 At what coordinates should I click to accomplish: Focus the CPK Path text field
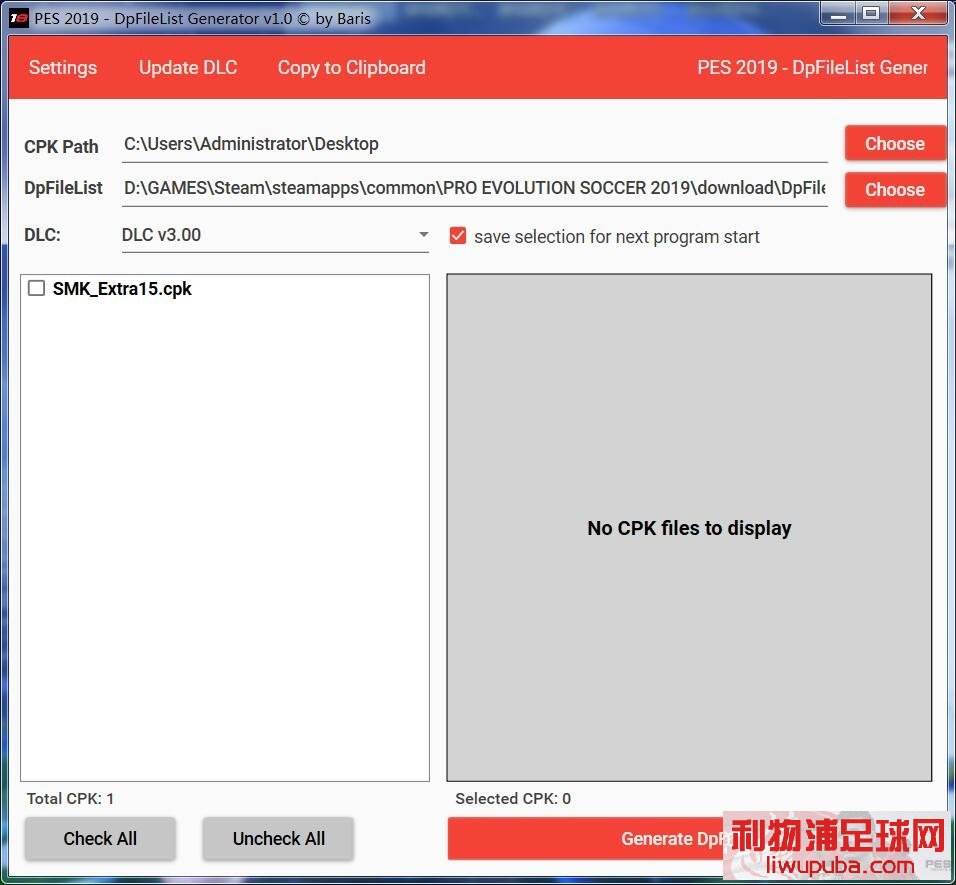[x=474, y=144]
